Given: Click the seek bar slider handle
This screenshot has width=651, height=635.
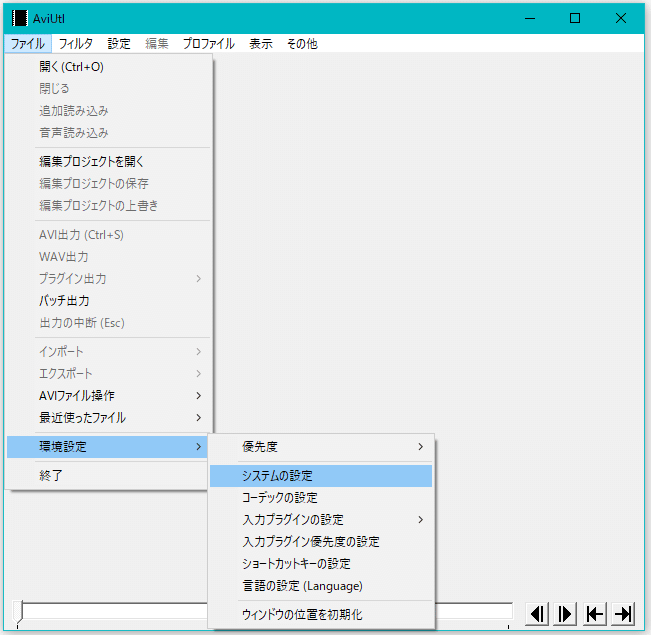Looking at the screenshot, I should 17,611.
